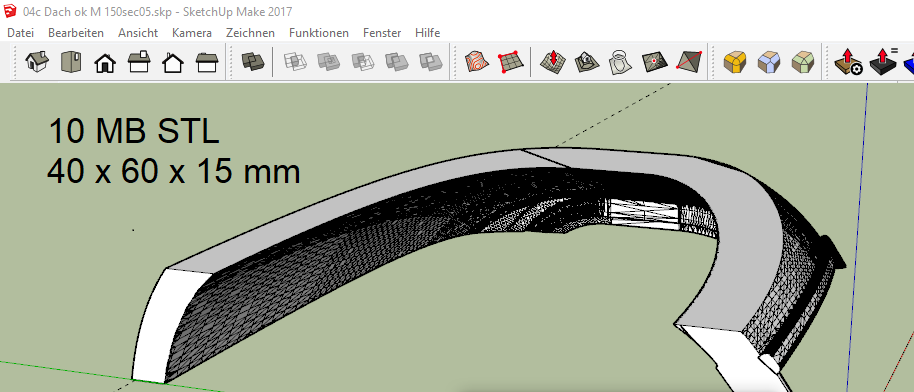The image size is (914, 392).
Task: Click the yellow Round Corner tool
Action: [735, 61]
